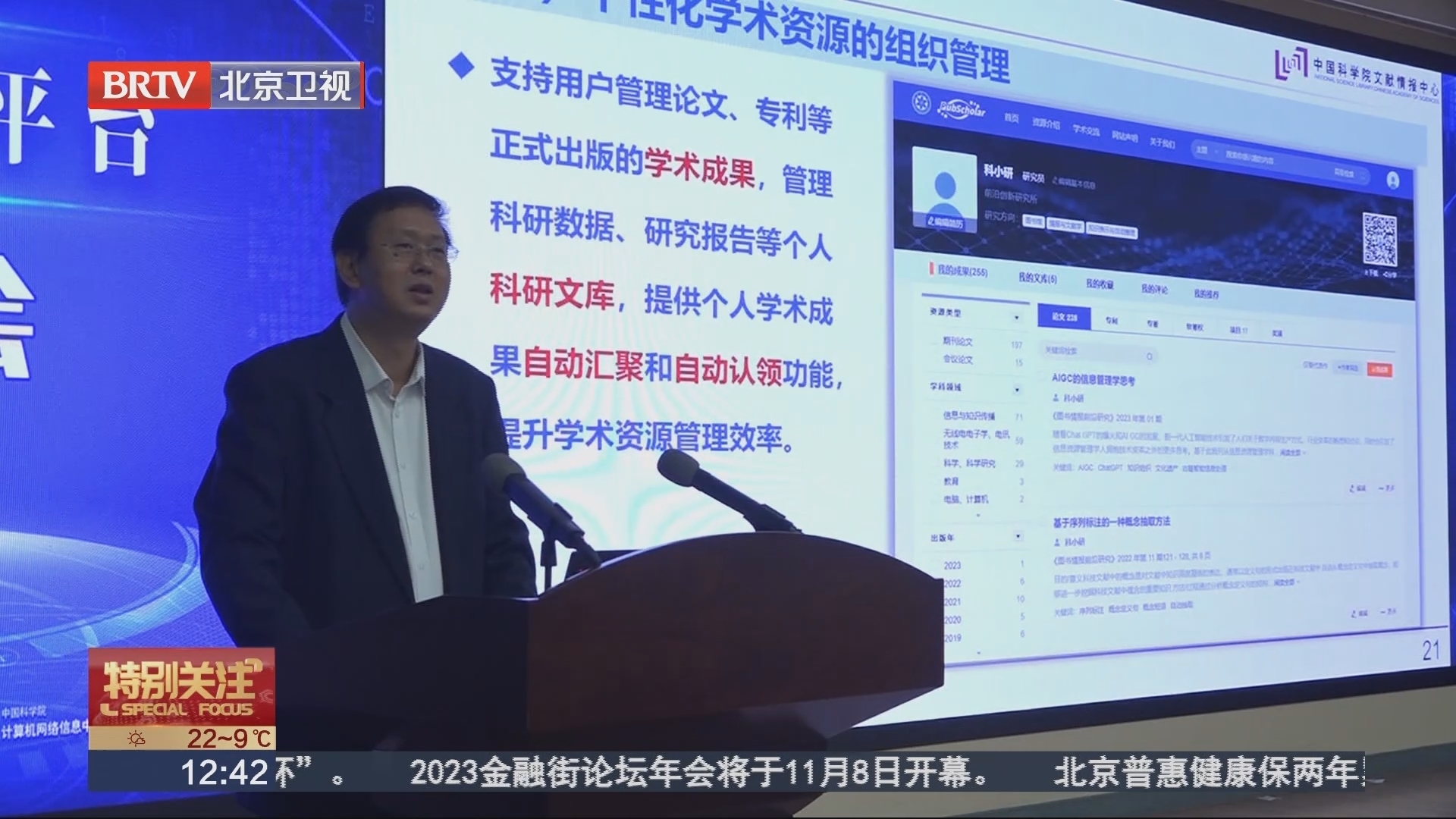The height and width of the screenshot is (819, 1456).
Task: Click the PubScholar logo on projected page
Action: coord(962,110)
